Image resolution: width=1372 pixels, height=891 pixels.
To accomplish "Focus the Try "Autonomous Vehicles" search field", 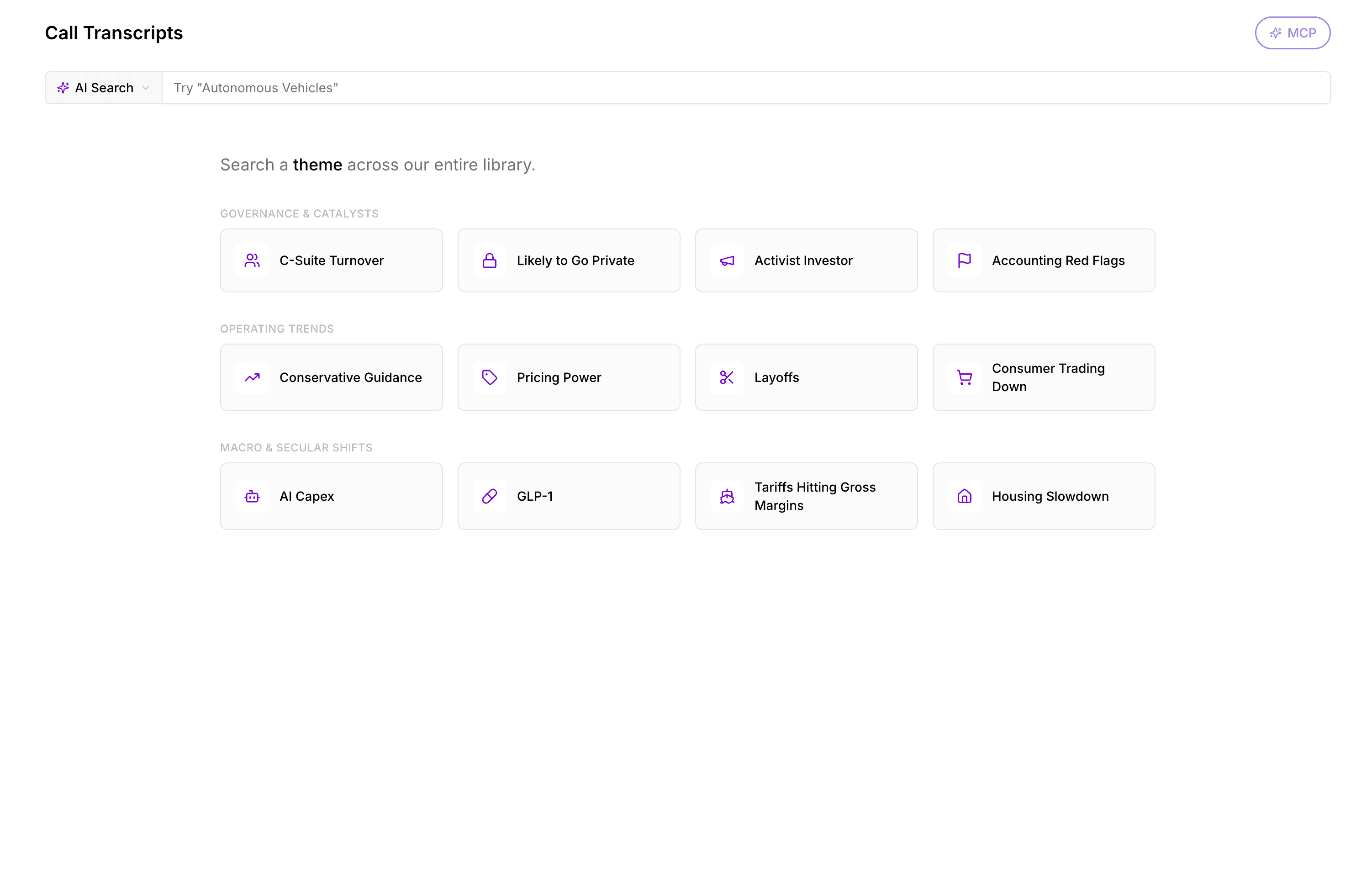I will click(x=746, y=88).
